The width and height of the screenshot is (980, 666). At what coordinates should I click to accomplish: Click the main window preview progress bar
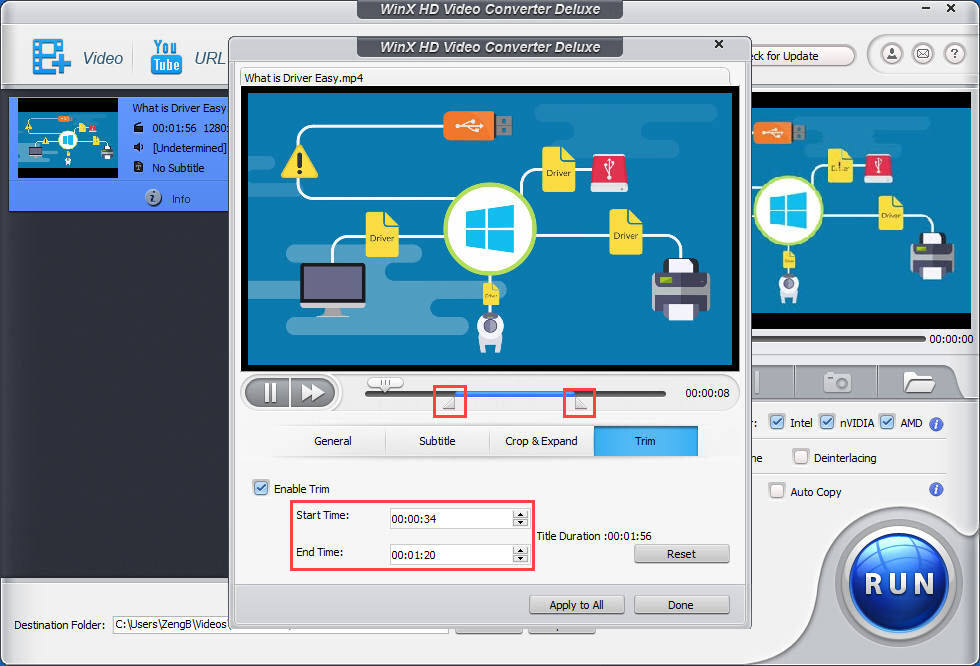pos(838,339)
